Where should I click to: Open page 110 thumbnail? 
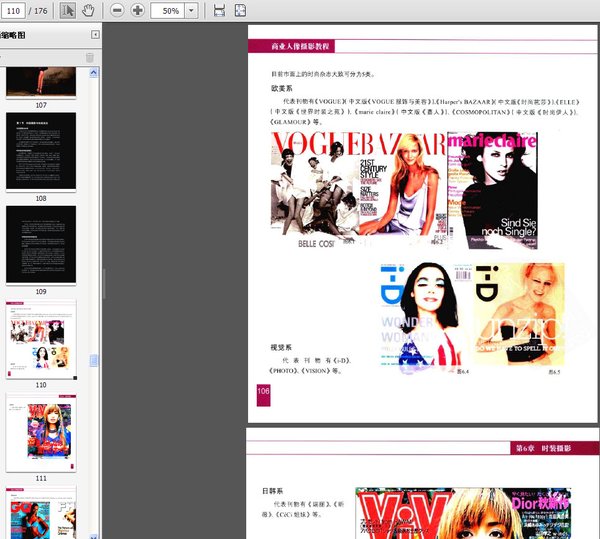point(41,339)
